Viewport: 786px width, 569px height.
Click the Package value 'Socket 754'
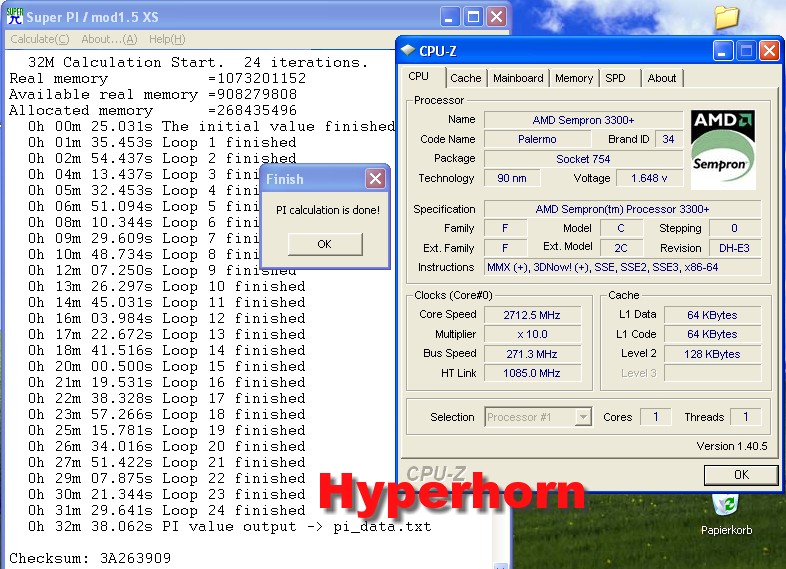(583, 159)
